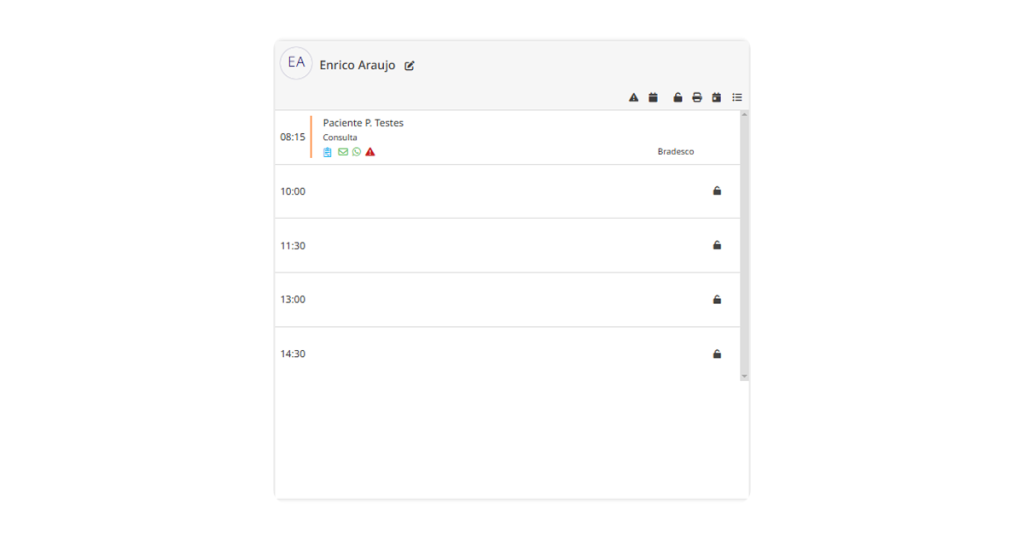Click the blue clipboard icon on appointment
This screenshot has height=538, width=1024.
(328, 152)
